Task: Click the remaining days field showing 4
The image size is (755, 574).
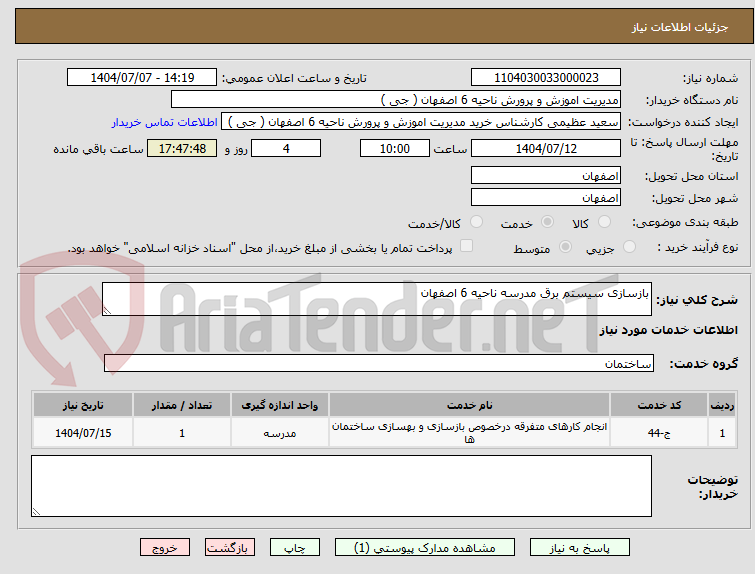Action: pos(286,148)
